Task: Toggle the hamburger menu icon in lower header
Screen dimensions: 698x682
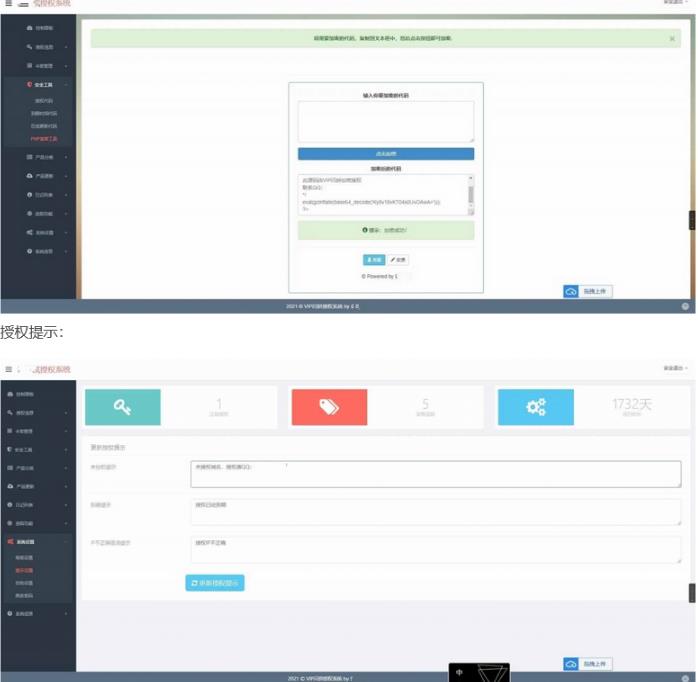Action: [x=7, y=369]
